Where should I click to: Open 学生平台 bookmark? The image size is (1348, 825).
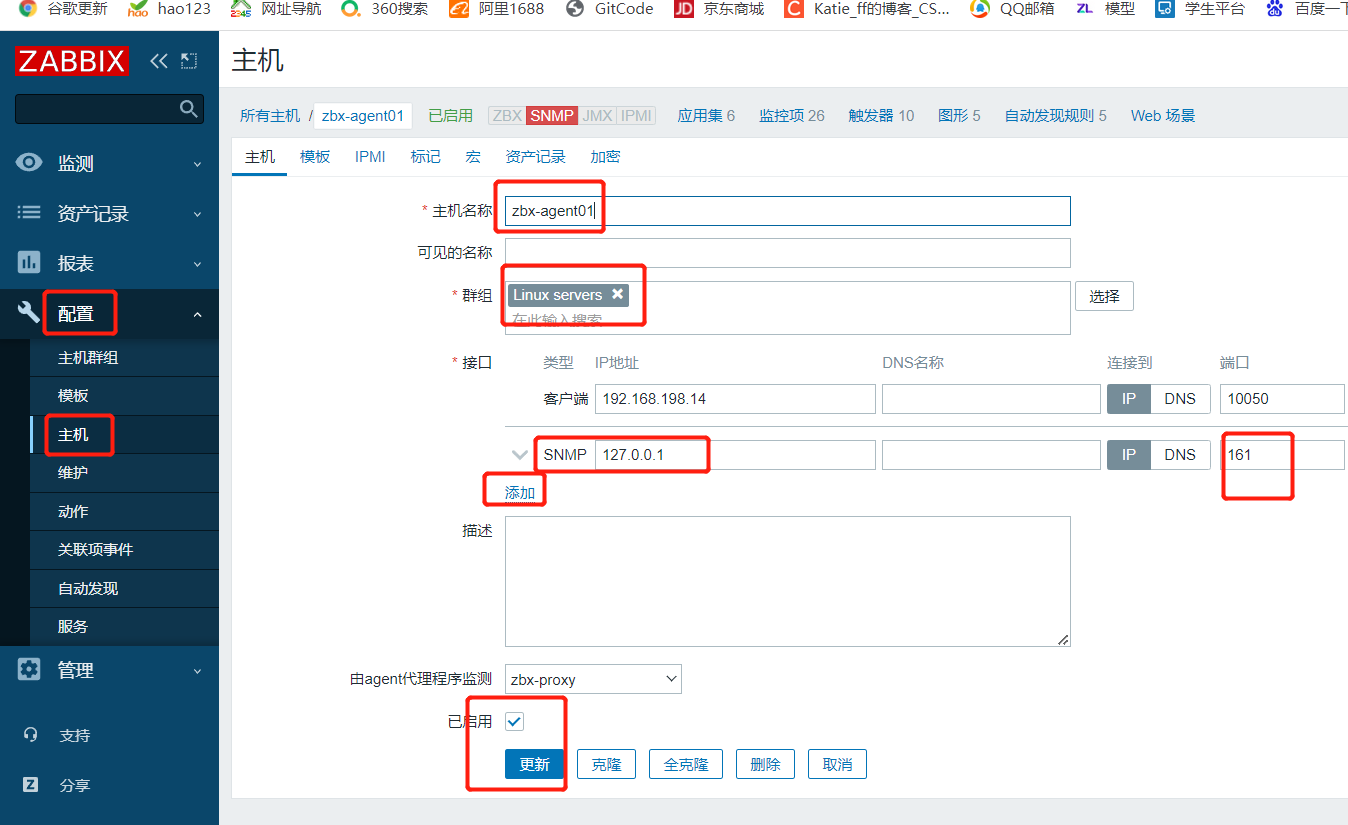click(x=1200, y=9)
